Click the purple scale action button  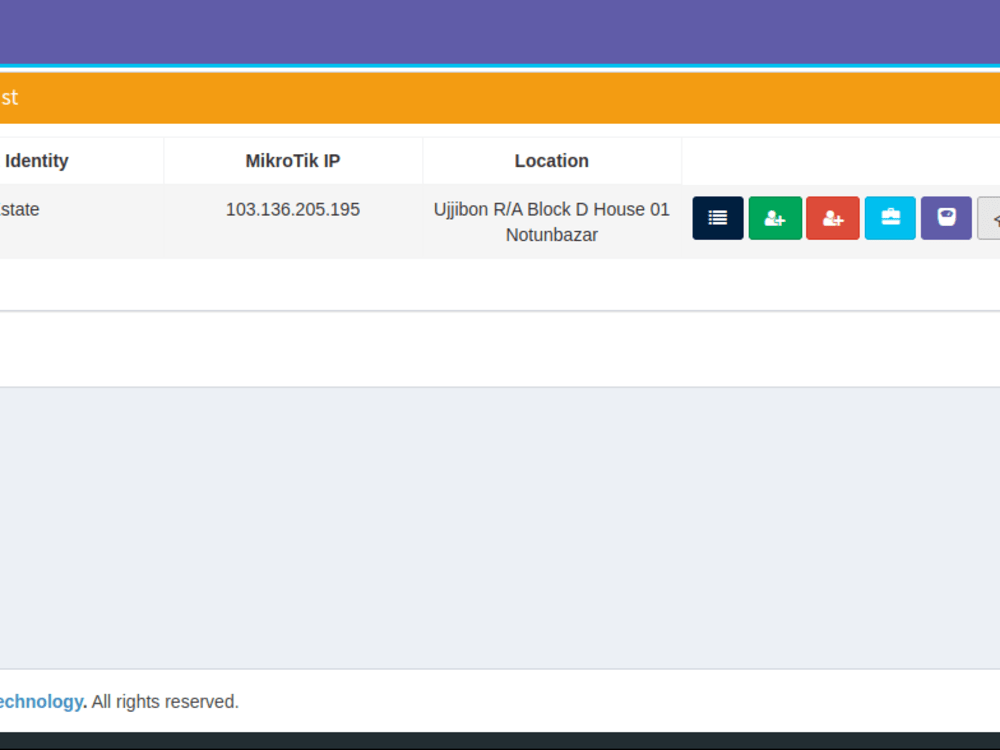pyautogui.click(x=946, y=218)
